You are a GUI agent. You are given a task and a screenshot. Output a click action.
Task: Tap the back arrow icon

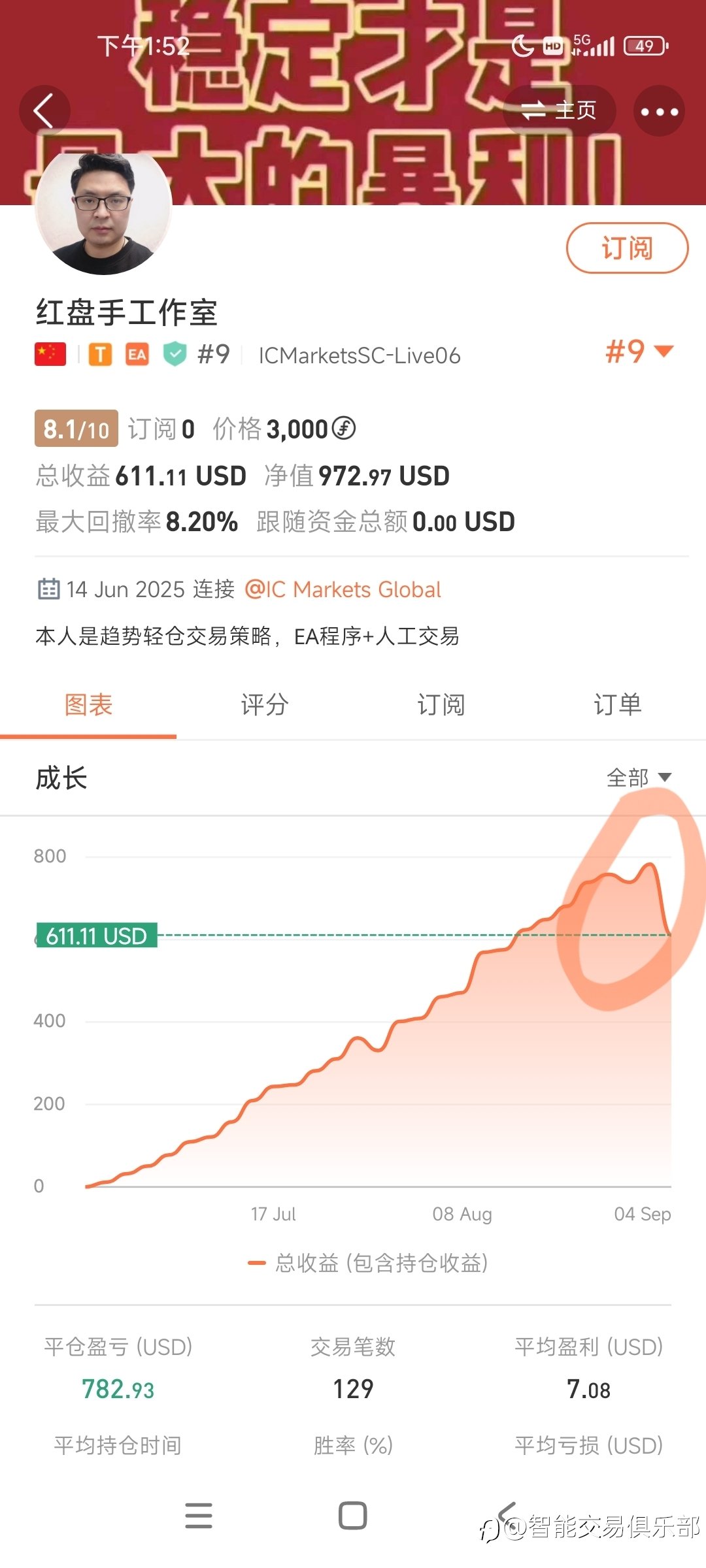click(44, 110)
